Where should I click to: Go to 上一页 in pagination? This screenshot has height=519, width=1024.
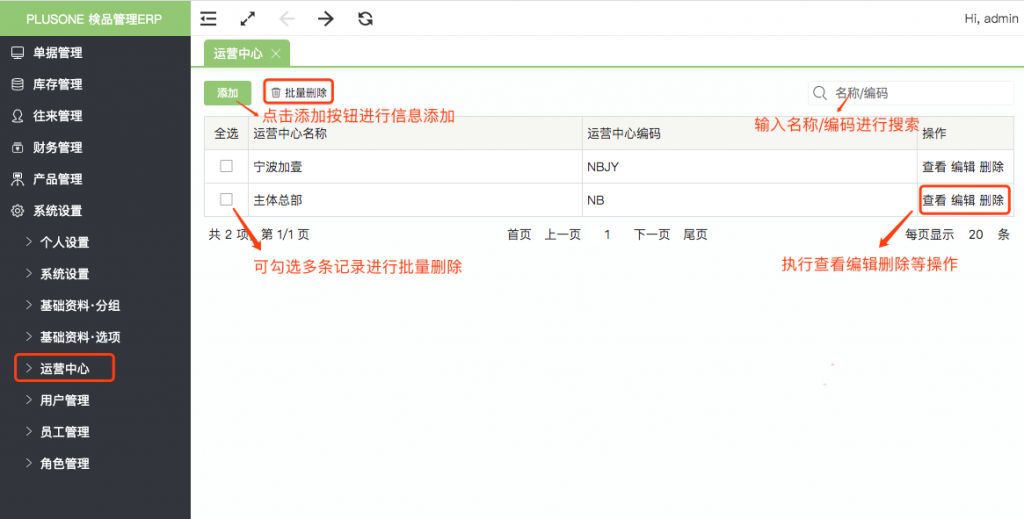pos(563,234)
